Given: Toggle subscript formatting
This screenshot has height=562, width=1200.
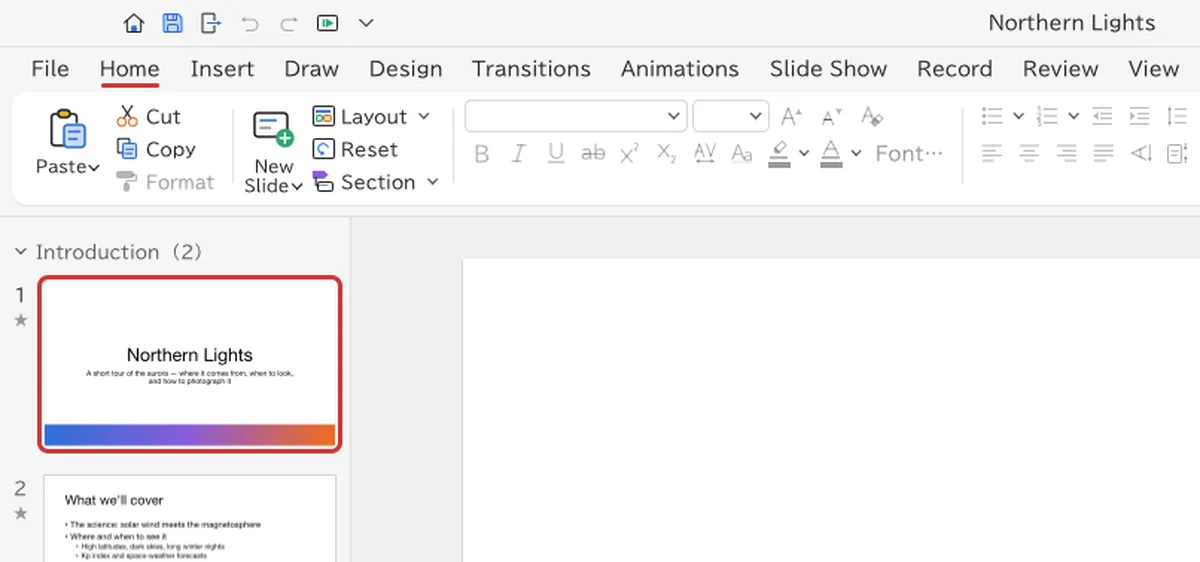Looking at the screenshot, I should pos(667,154).
